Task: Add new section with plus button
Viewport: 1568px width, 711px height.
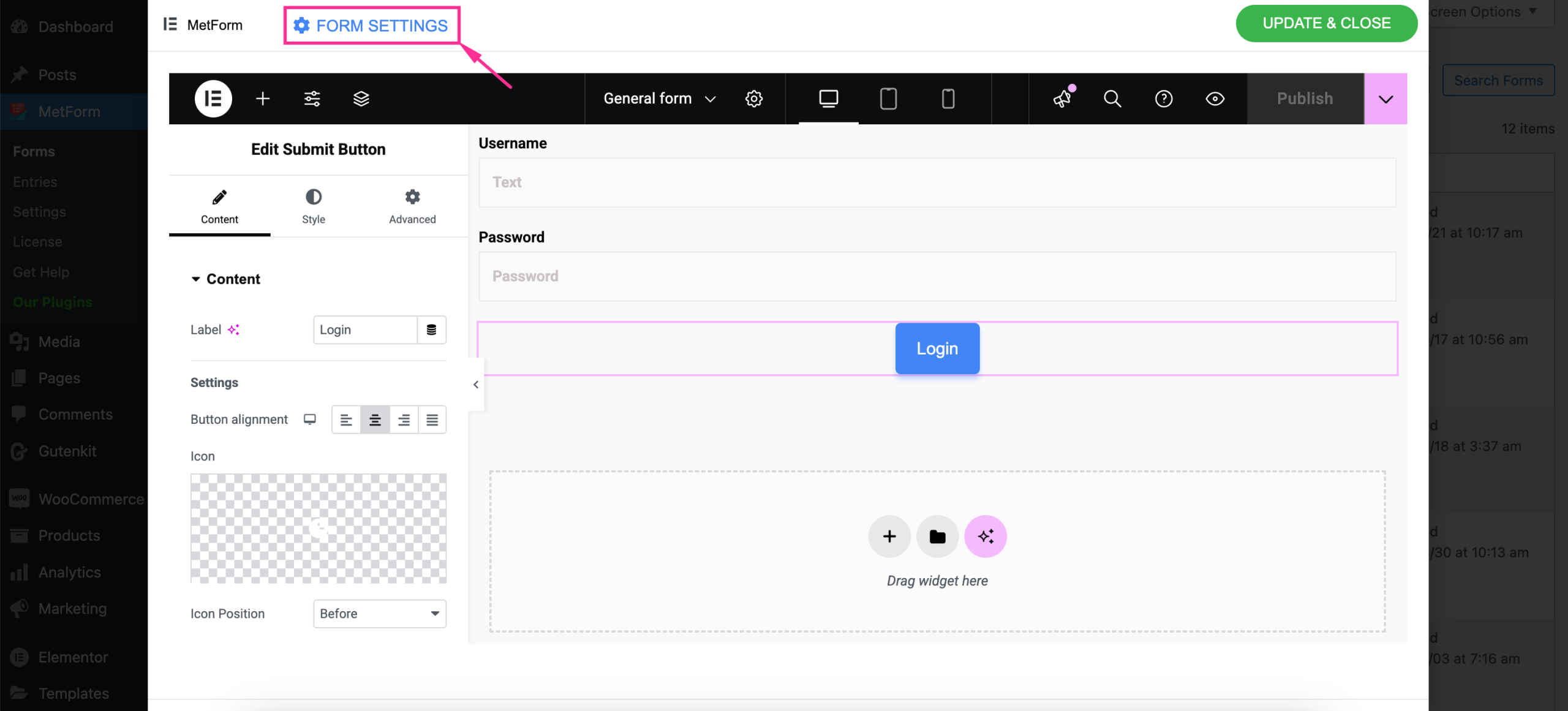Action: (x=889, y=536)
